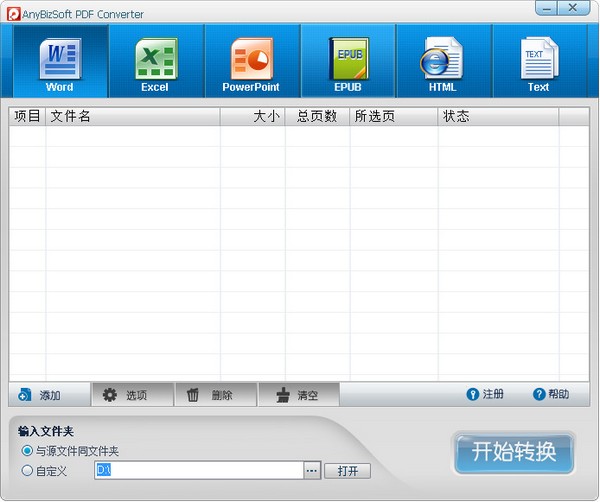The width and height of the screenshot is (600, 502).
Task: Start conversion with 开始转换 button
Action: tap(514, 453)
